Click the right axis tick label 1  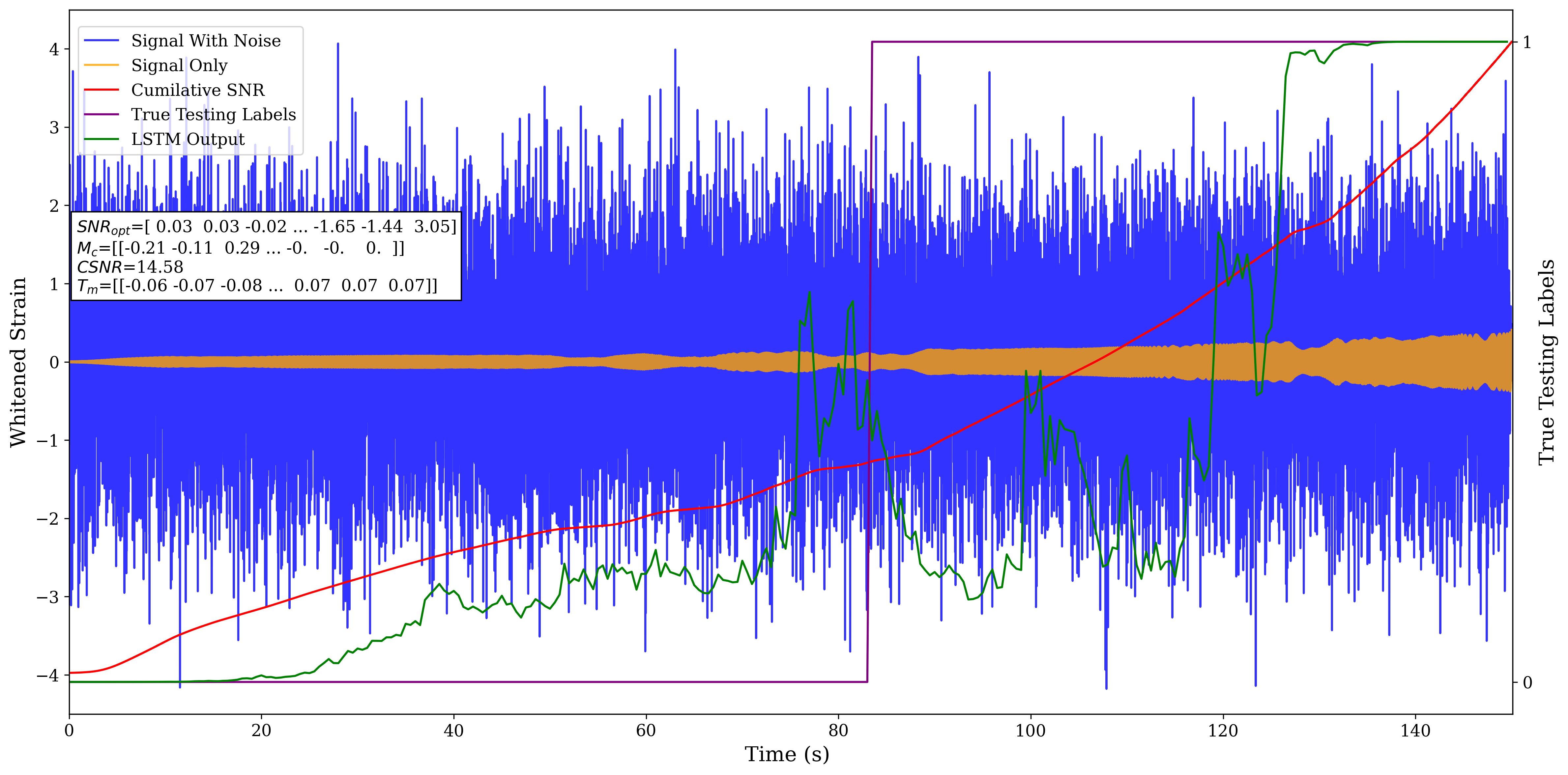tap(1527, 42)
